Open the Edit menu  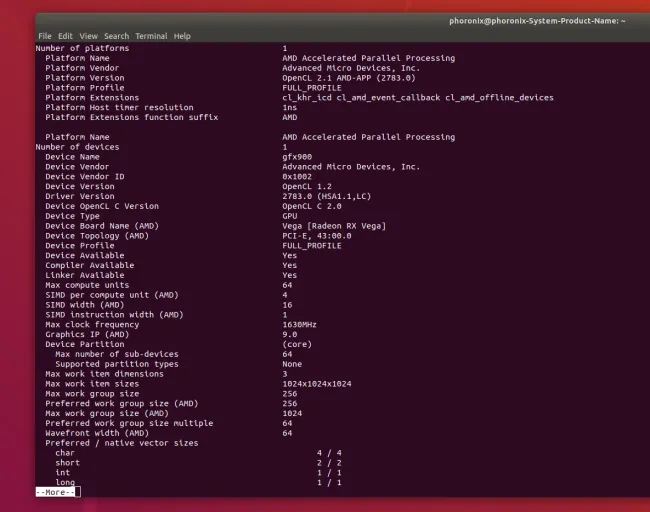pos(65,36)
